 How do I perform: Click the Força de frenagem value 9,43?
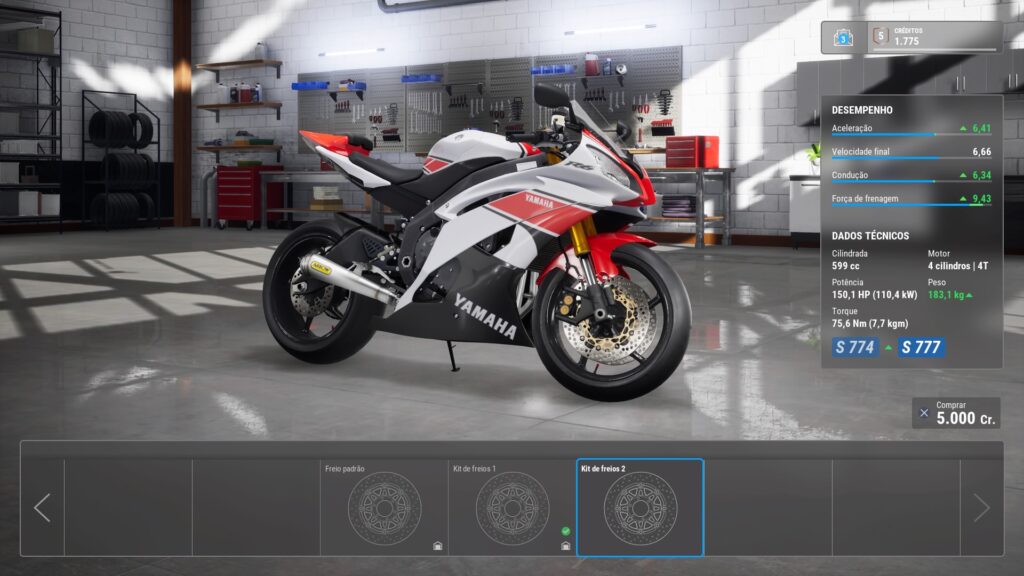pyautogui.click(x=982, y=199)
